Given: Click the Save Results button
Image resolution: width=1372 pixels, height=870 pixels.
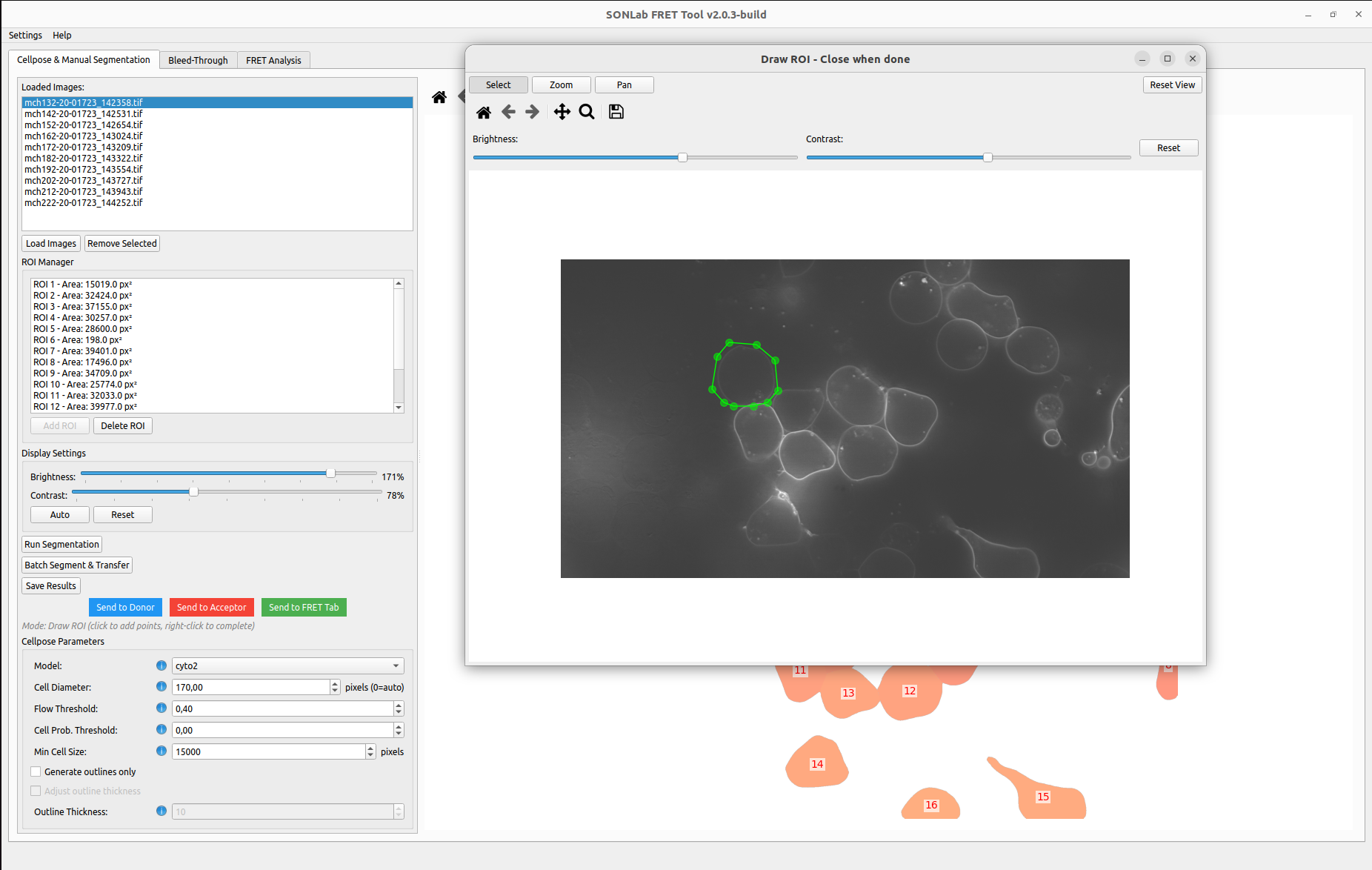Looking at the screenshot, I should (51, 586).
